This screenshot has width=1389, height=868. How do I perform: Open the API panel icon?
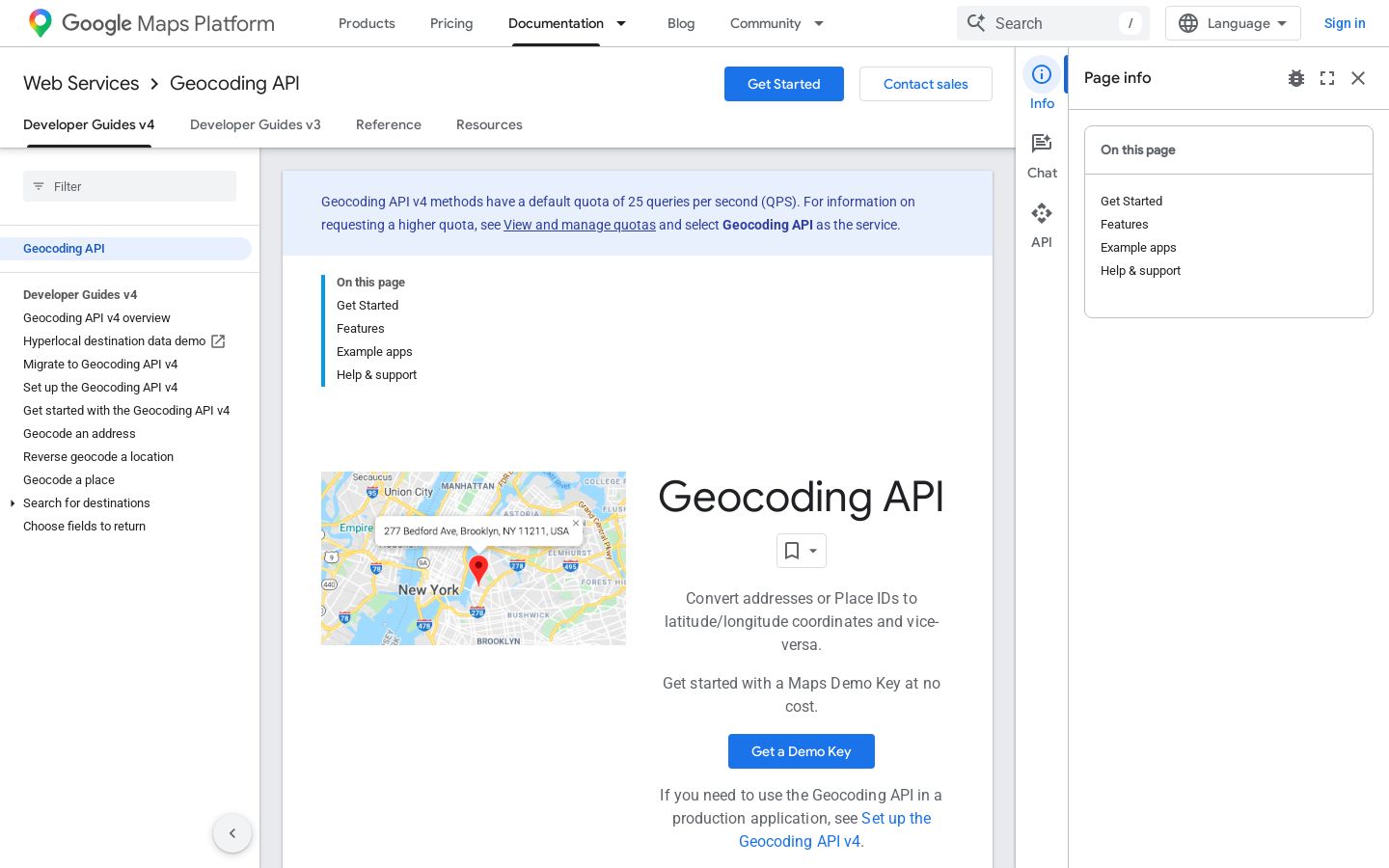(1042, 213)
